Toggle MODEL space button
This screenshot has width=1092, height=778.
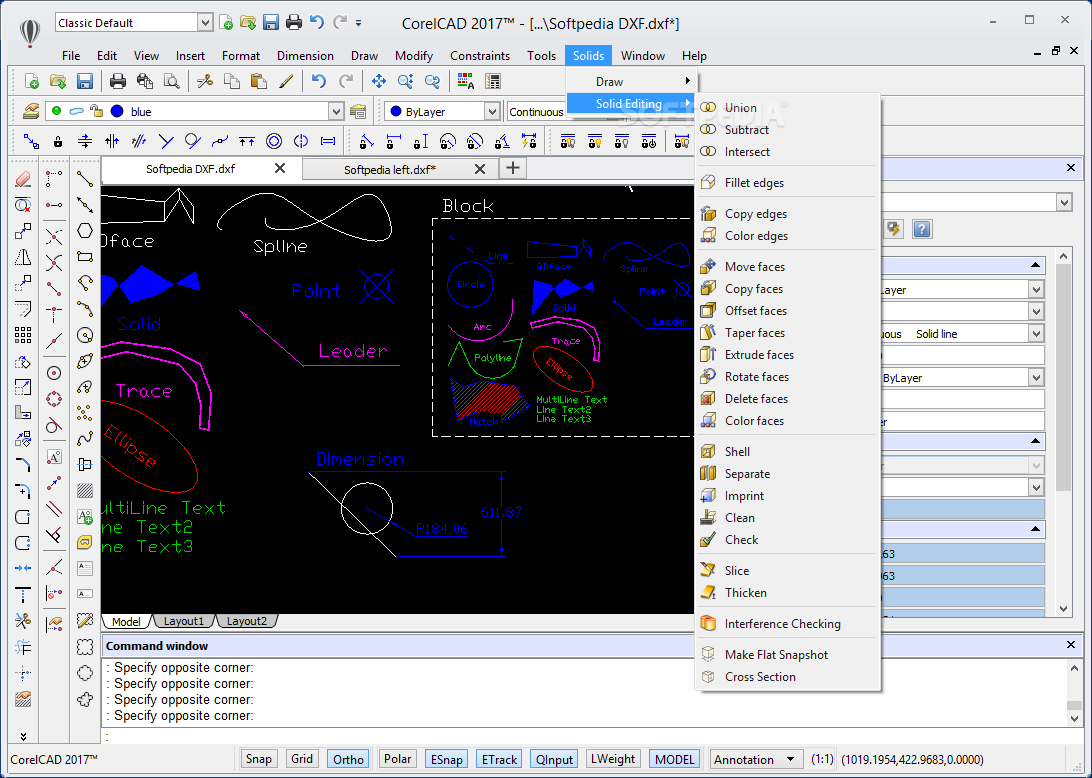click(x=674, y=759)
